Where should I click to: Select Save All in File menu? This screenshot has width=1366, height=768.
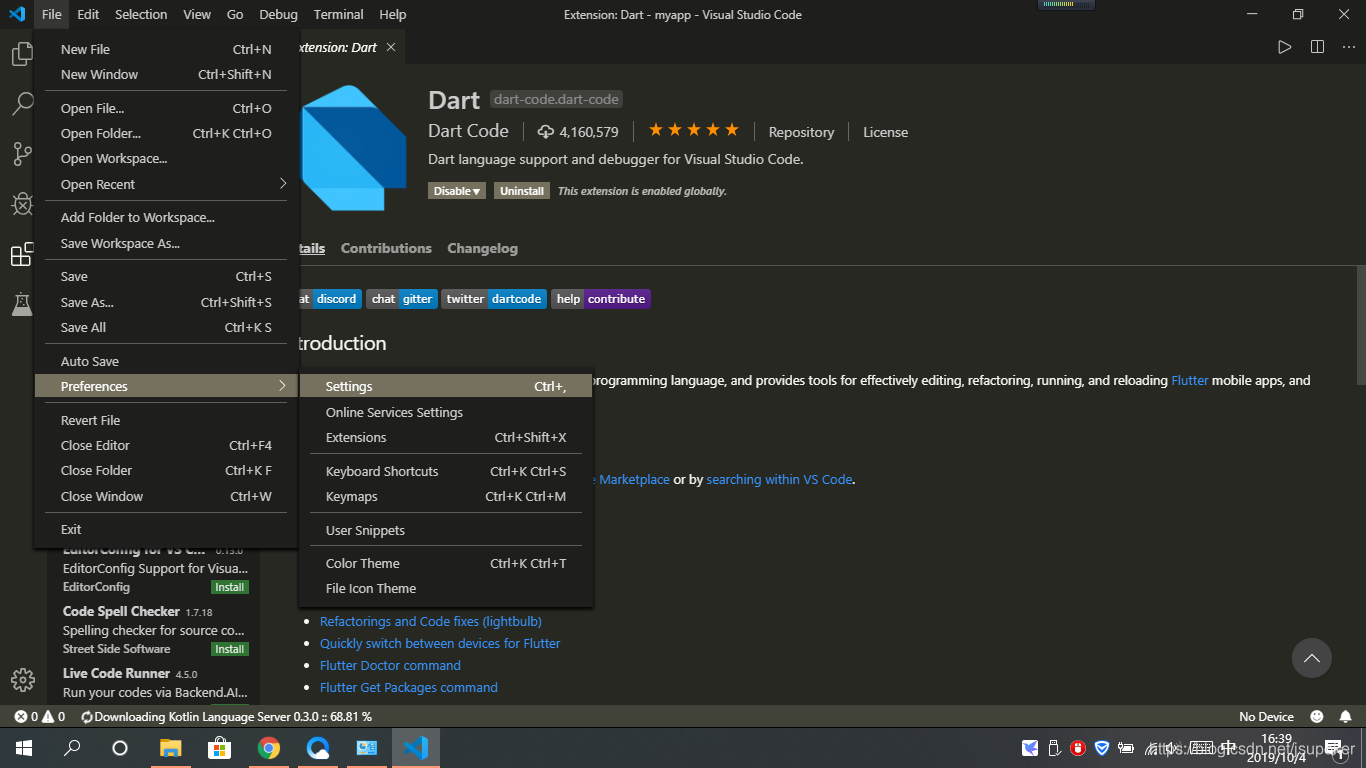pos(167,327)
